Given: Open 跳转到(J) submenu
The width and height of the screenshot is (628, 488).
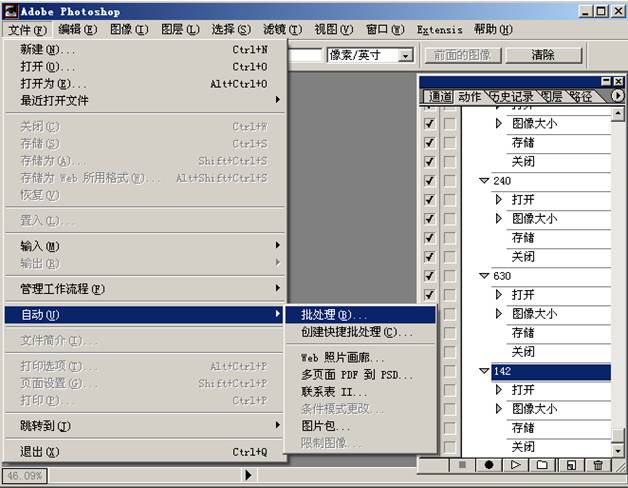Looking at the screenshot, I should pos(145,425).
